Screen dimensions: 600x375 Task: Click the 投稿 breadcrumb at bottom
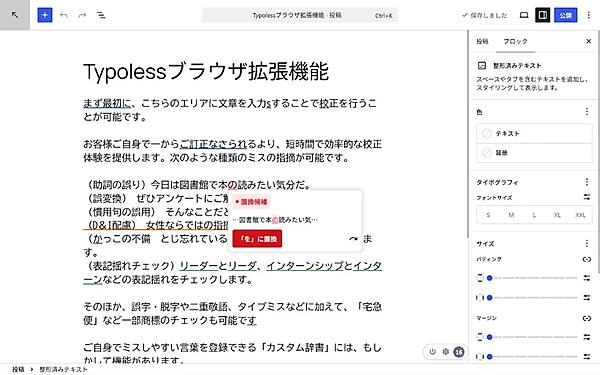click(18, 370)
